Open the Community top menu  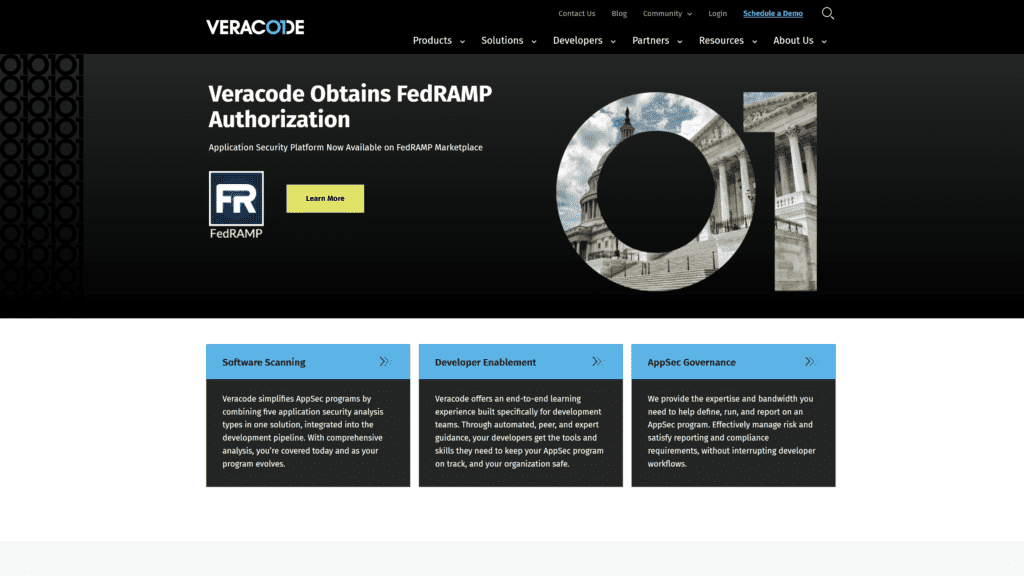pos(662,13)
